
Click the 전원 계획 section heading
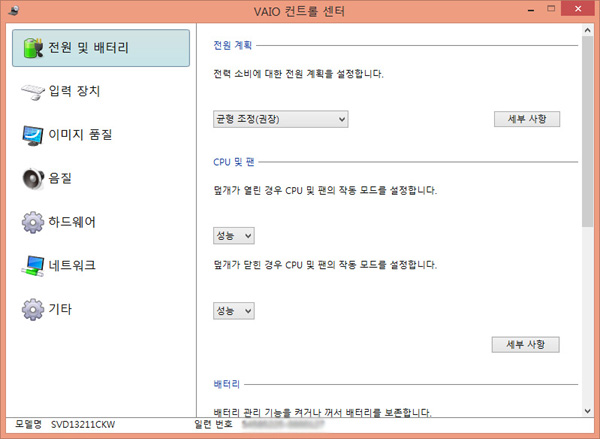(233, 46)
